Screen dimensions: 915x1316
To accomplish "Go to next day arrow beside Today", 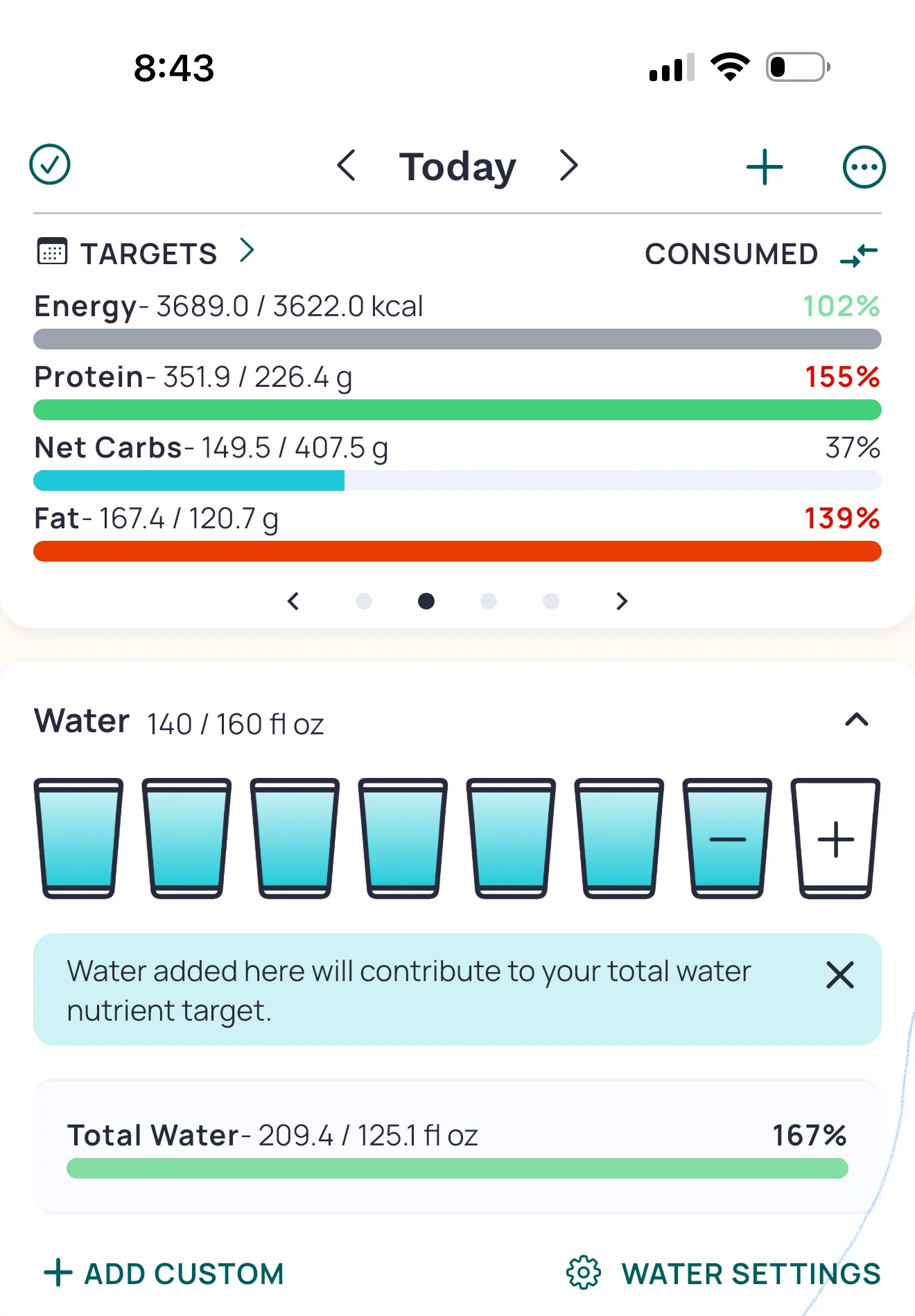I will pos(568,166).
